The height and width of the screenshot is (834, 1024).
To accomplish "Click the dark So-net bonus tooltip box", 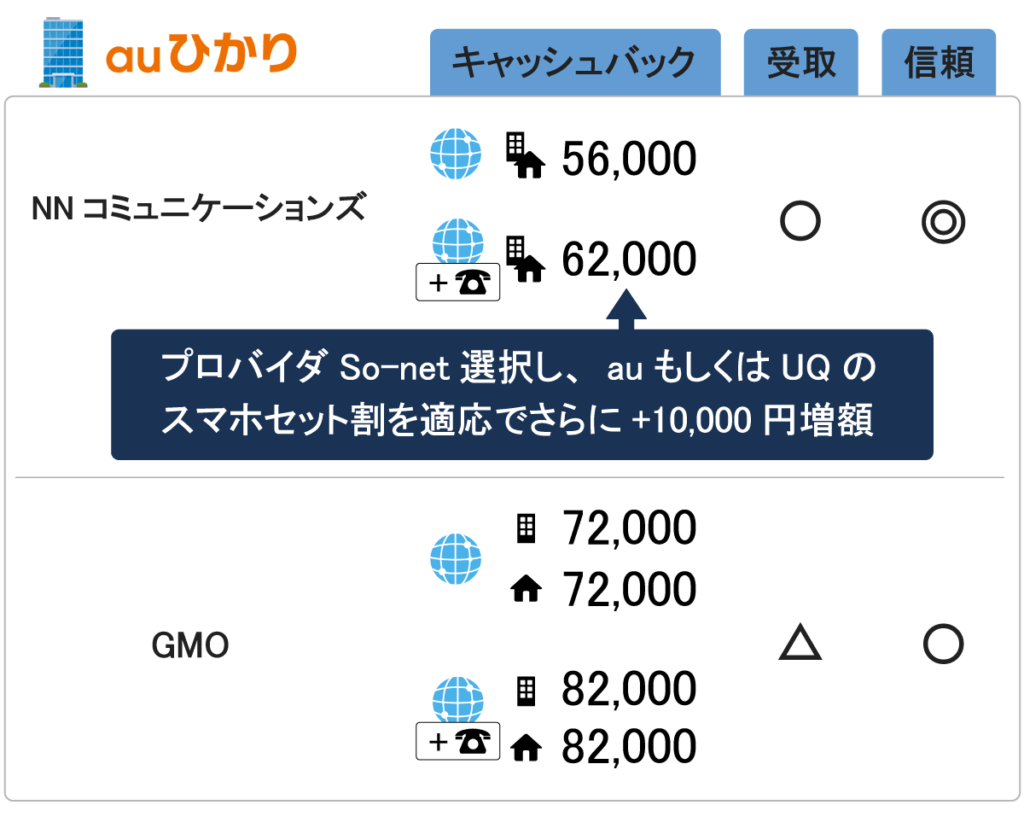I will (x=522, y=394).
